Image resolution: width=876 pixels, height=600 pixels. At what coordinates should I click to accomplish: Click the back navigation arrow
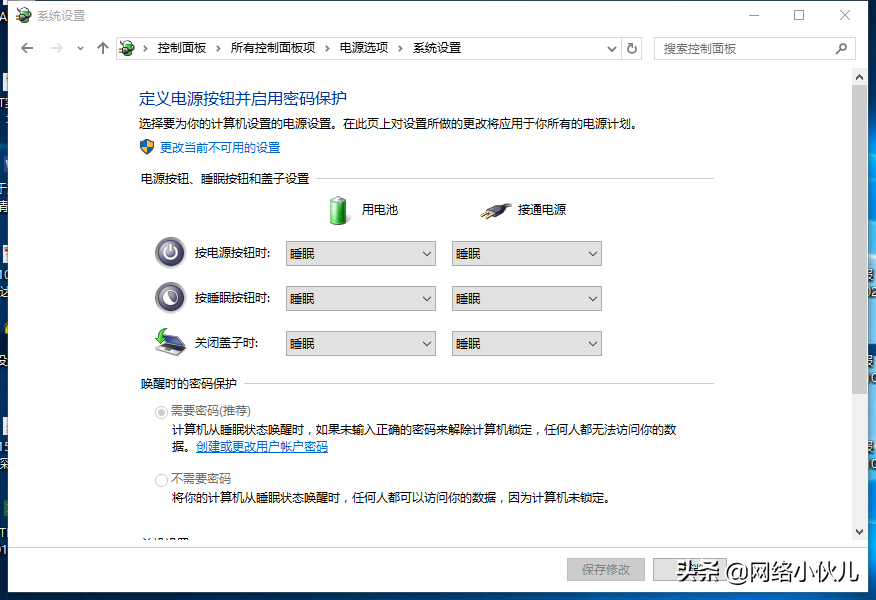(x=27, y=47)
